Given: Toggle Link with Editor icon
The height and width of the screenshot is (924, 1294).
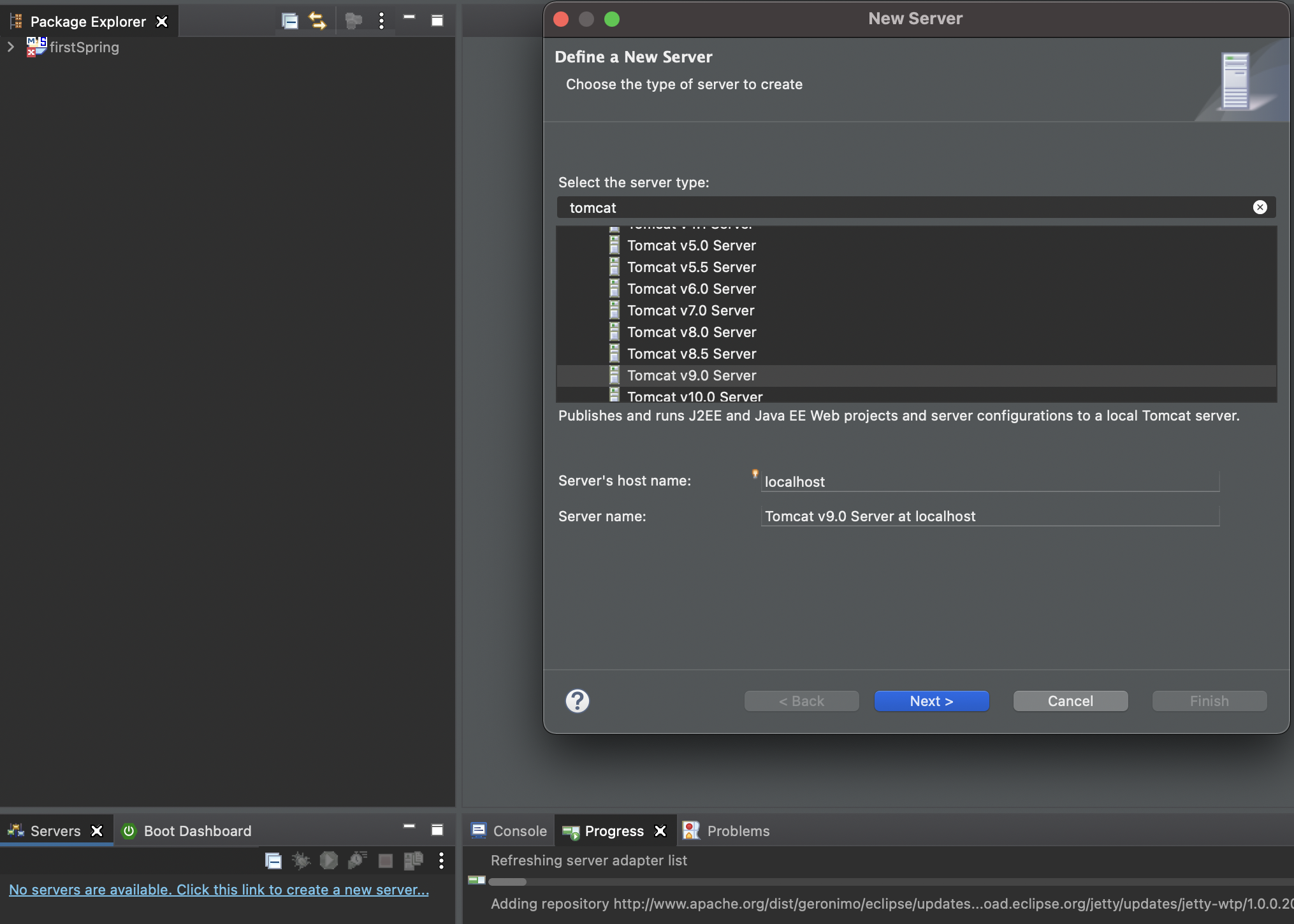Looking at the screenshot, I should [x=317, y=21].
